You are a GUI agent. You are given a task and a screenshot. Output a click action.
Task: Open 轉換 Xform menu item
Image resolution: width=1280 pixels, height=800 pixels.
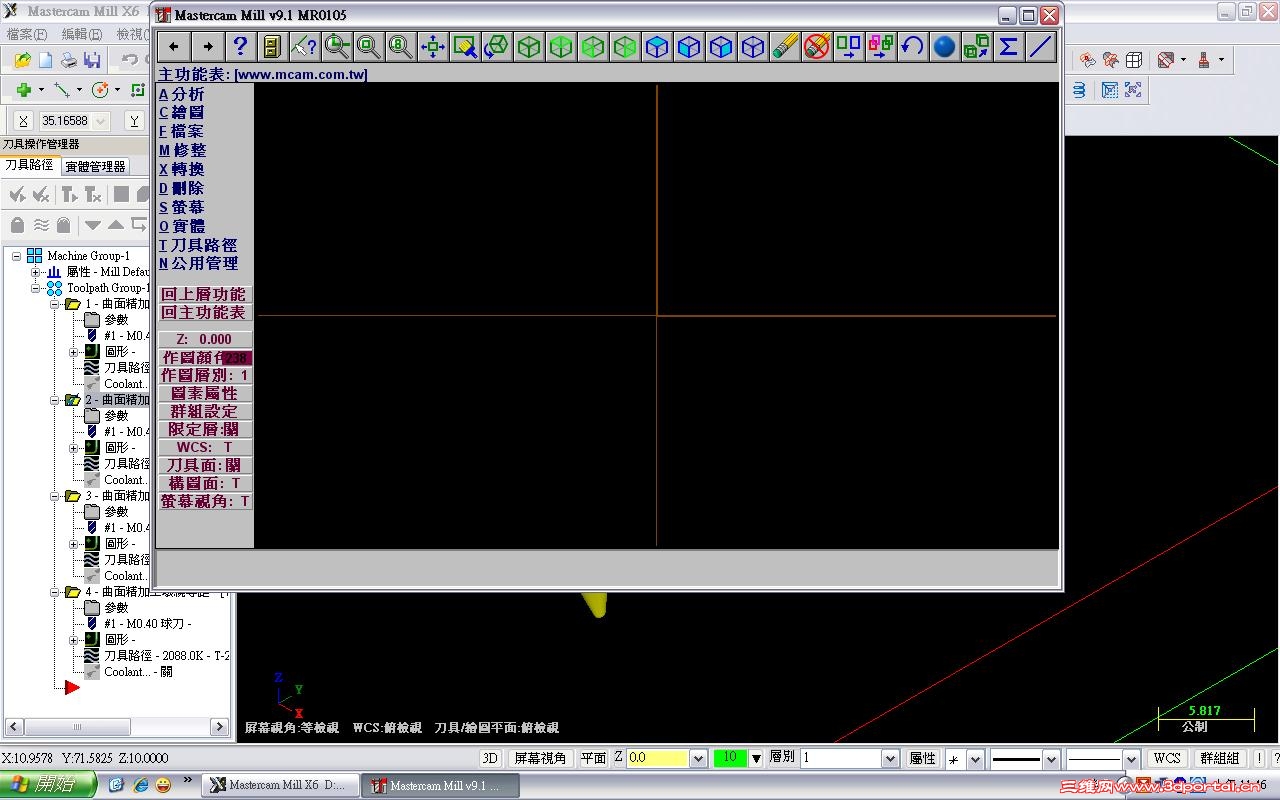pyautogui.click(x=181, y=169)
